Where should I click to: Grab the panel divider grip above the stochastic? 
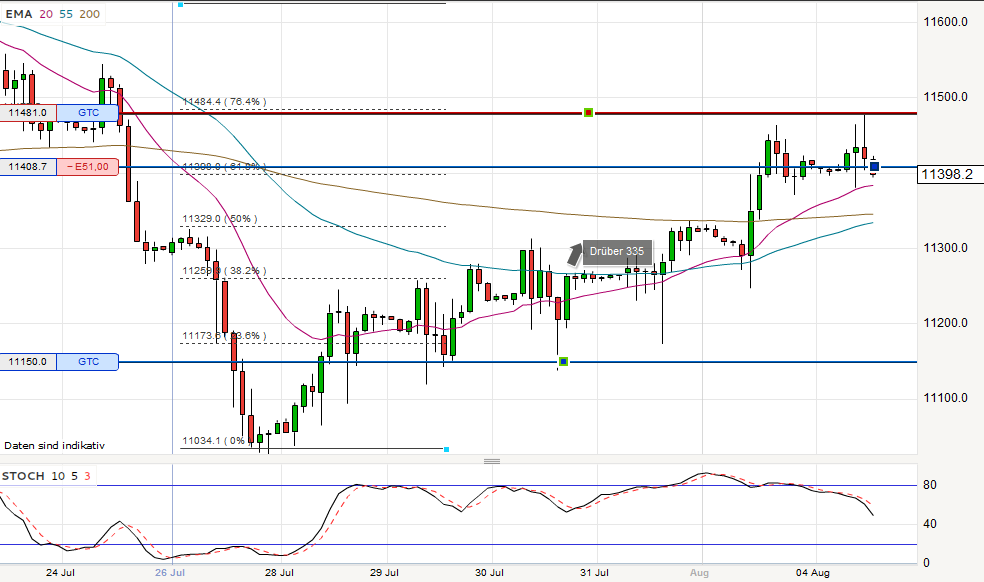tap(491, 461)
